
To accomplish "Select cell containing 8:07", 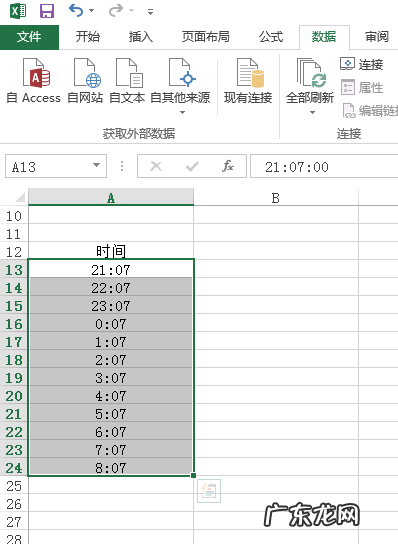I will [x=111, y=467].
